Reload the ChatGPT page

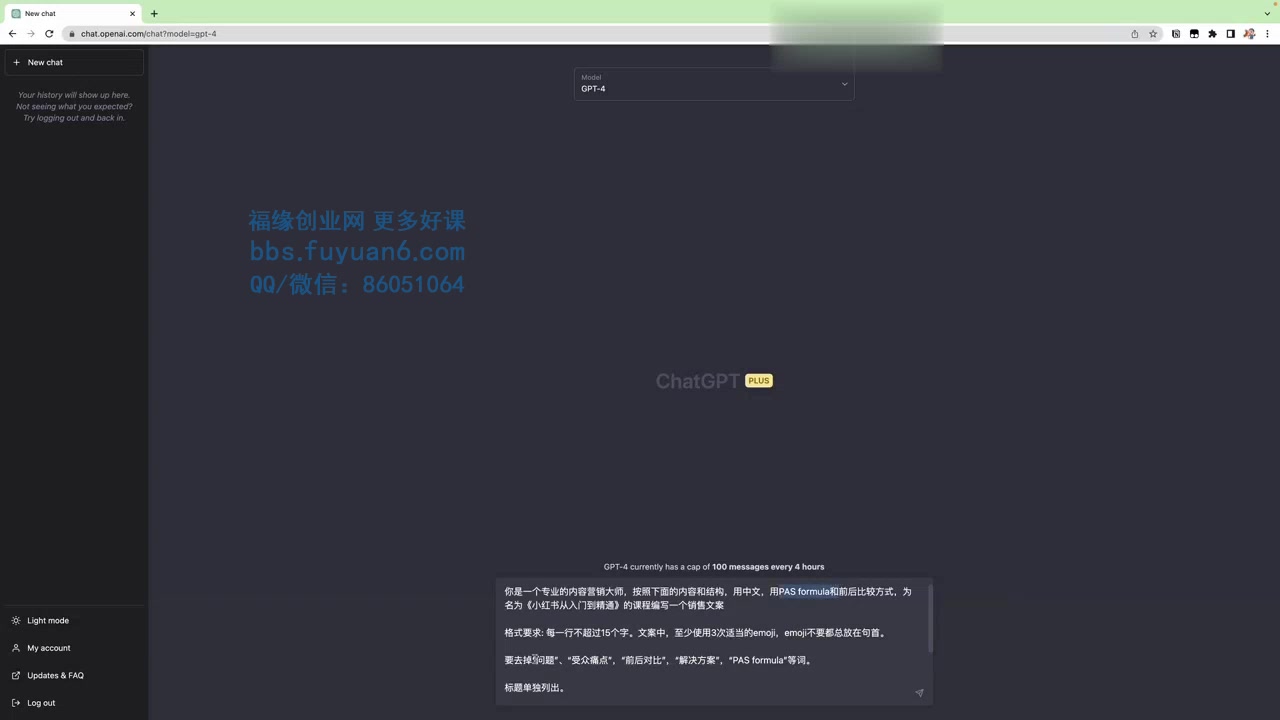(49, 33)
